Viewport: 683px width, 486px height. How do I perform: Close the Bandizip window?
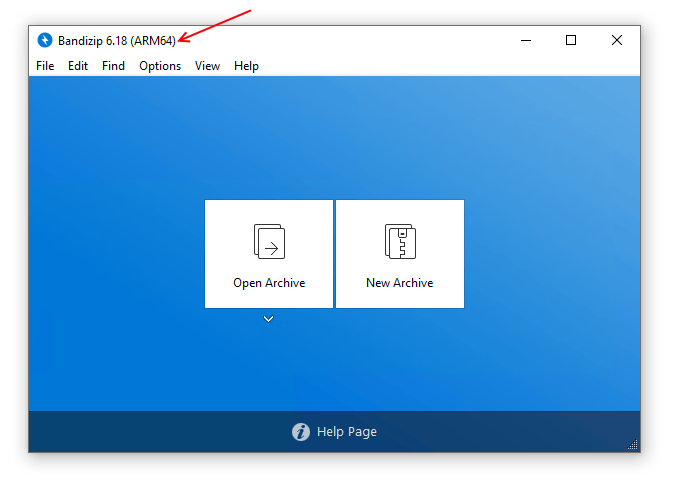tap(616, 40)
